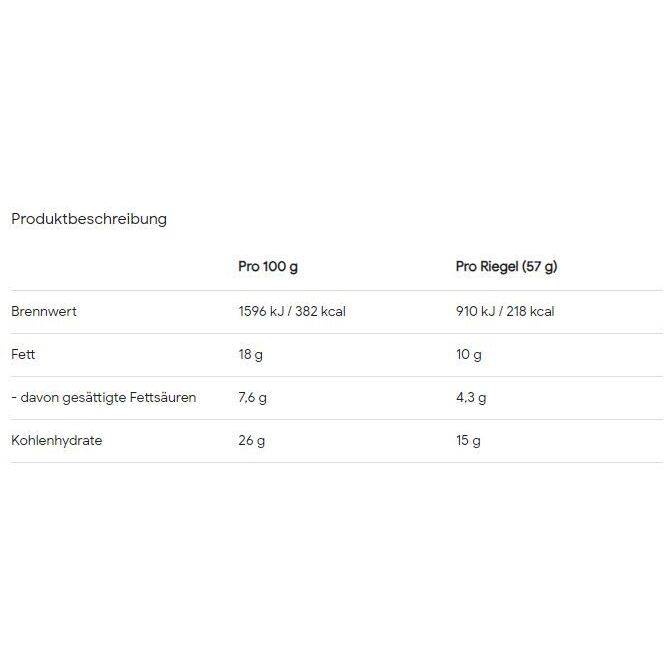Select the 15 g carbohydrate value

pos(468,440)
